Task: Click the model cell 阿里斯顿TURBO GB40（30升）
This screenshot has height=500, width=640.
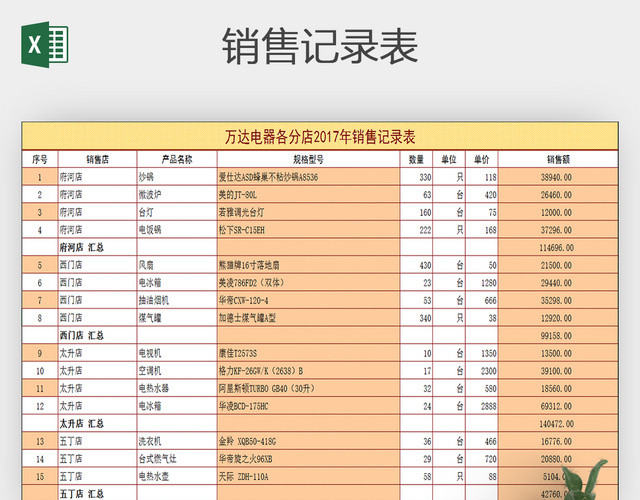Action: click(x=308, y=388)
